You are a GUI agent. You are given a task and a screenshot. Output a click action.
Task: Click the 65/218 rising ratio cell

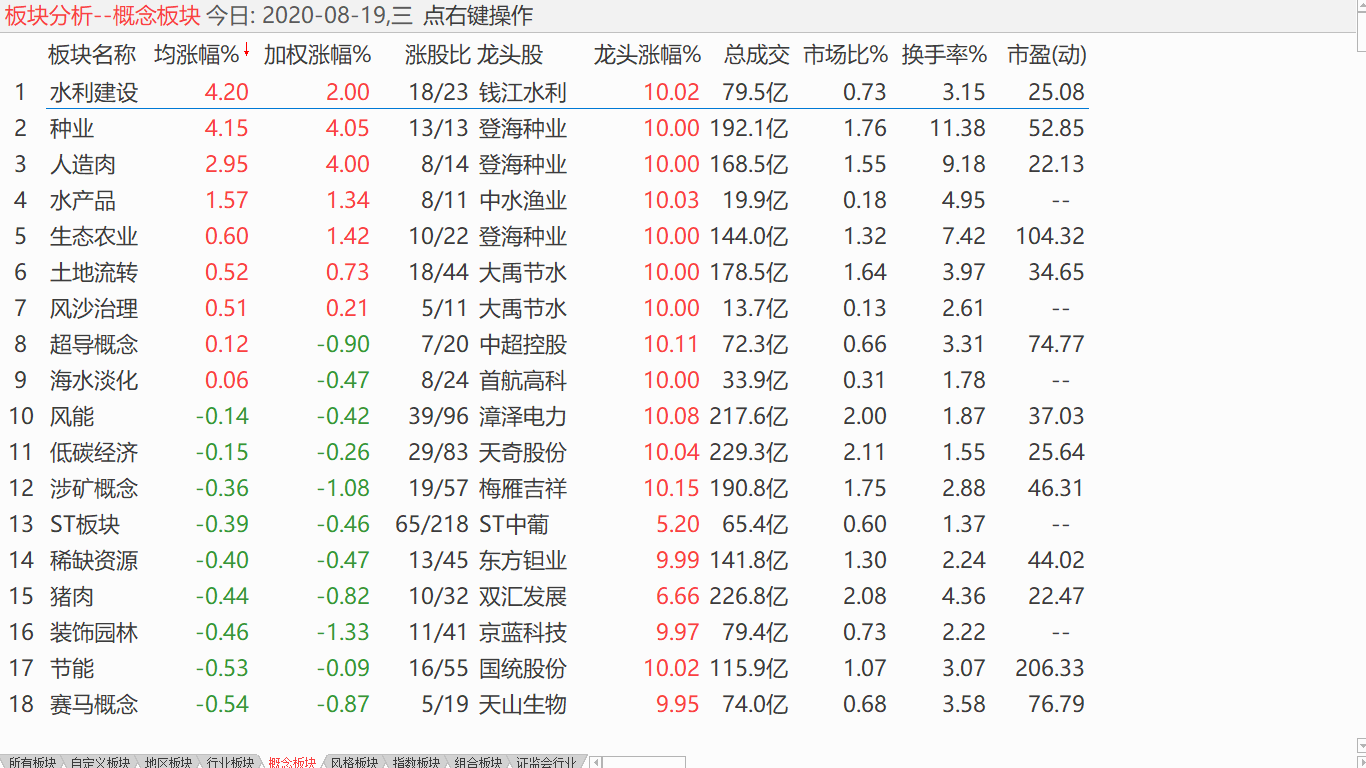coord(432,524)
